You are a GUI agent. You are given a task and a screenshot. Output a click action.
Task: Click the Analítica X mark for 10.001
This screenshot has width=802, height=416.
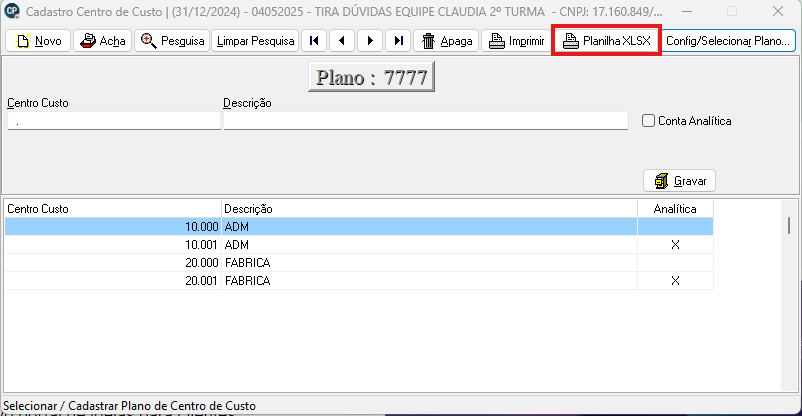click(675, 245)
